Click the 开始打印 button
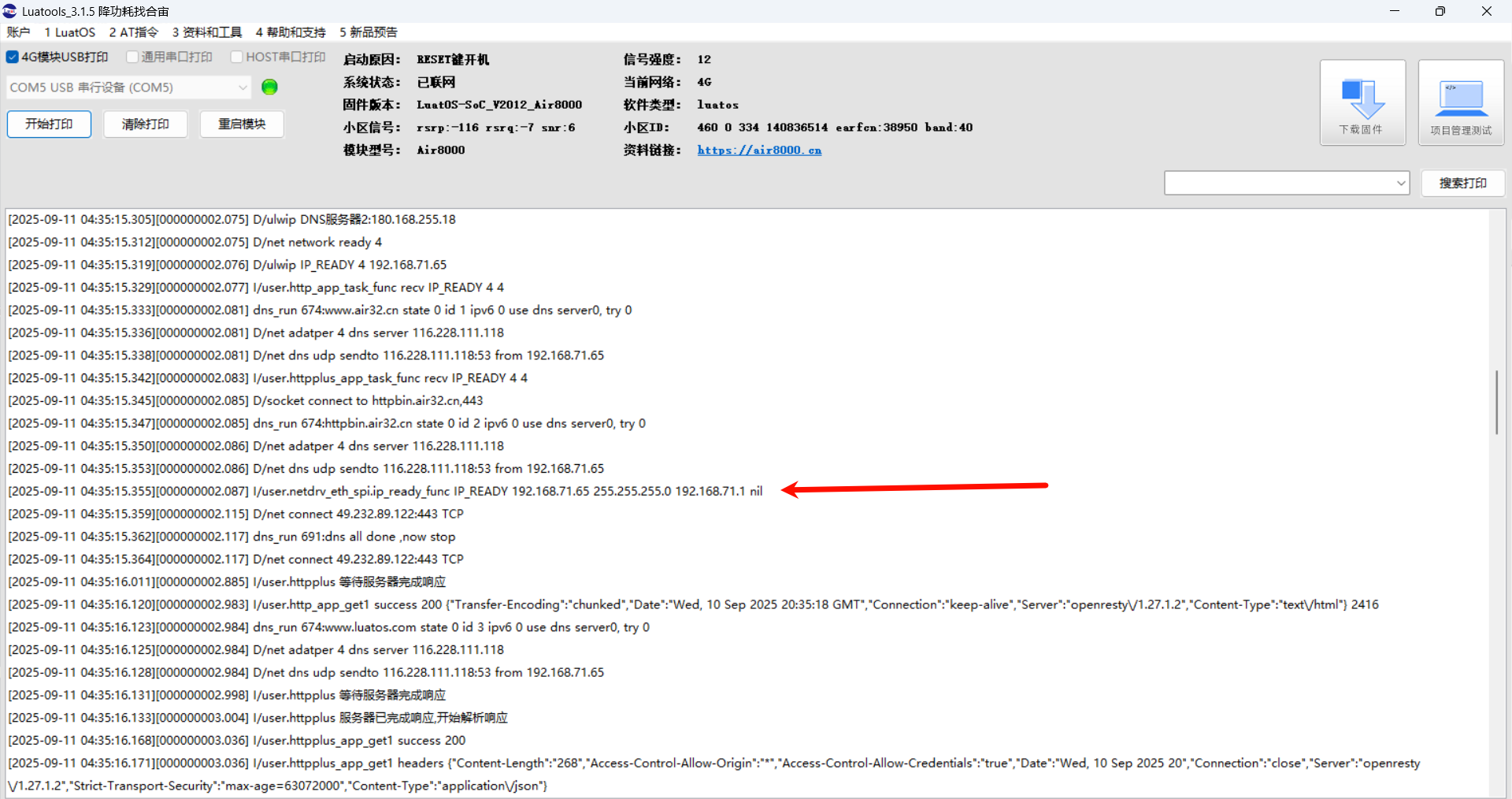The width and height of the screenshot is (1512, 799). click(49, 124)
